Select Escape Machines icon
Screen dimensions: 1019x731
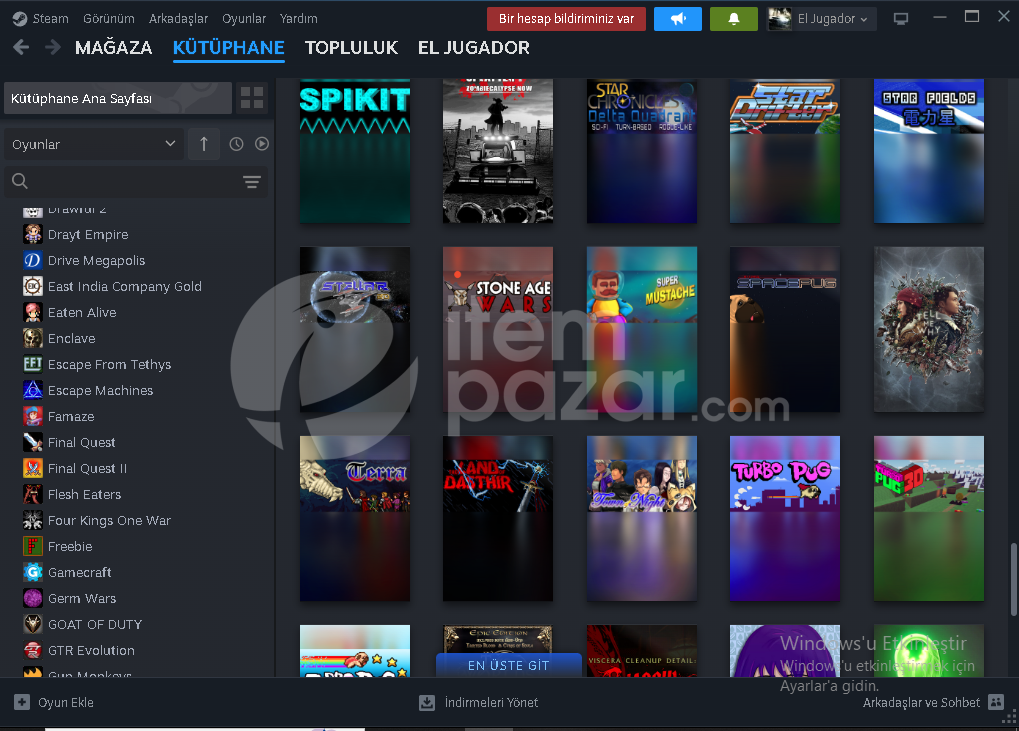pos(32,390)
